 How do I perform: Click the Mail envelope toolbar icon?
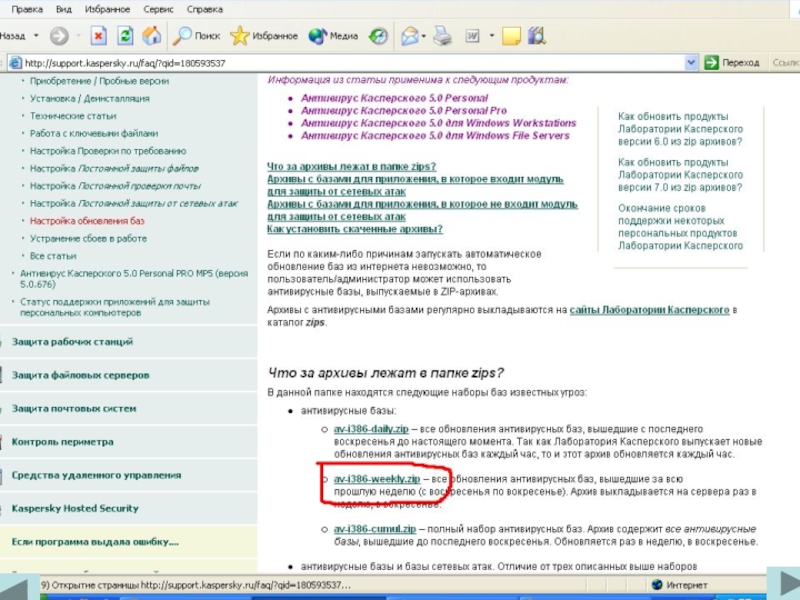tap(410, 36)
